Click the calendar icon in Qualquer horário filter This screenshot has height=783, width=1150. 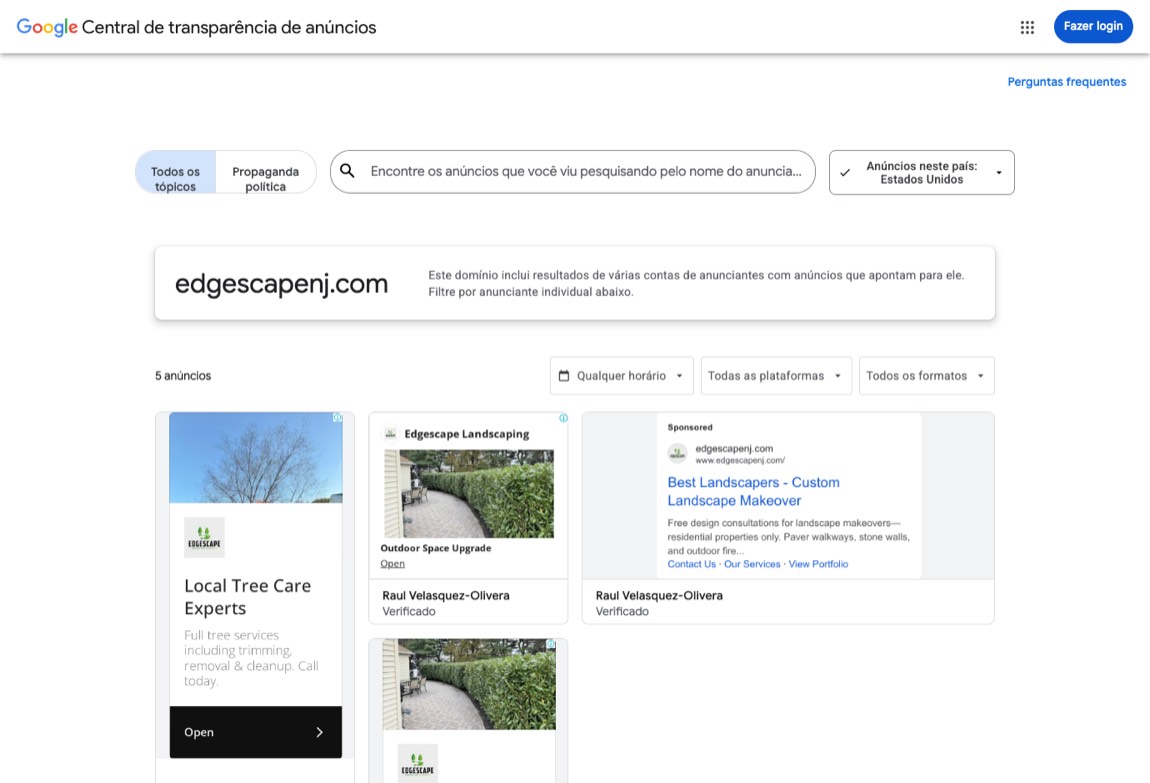click(x=564, y=375)
